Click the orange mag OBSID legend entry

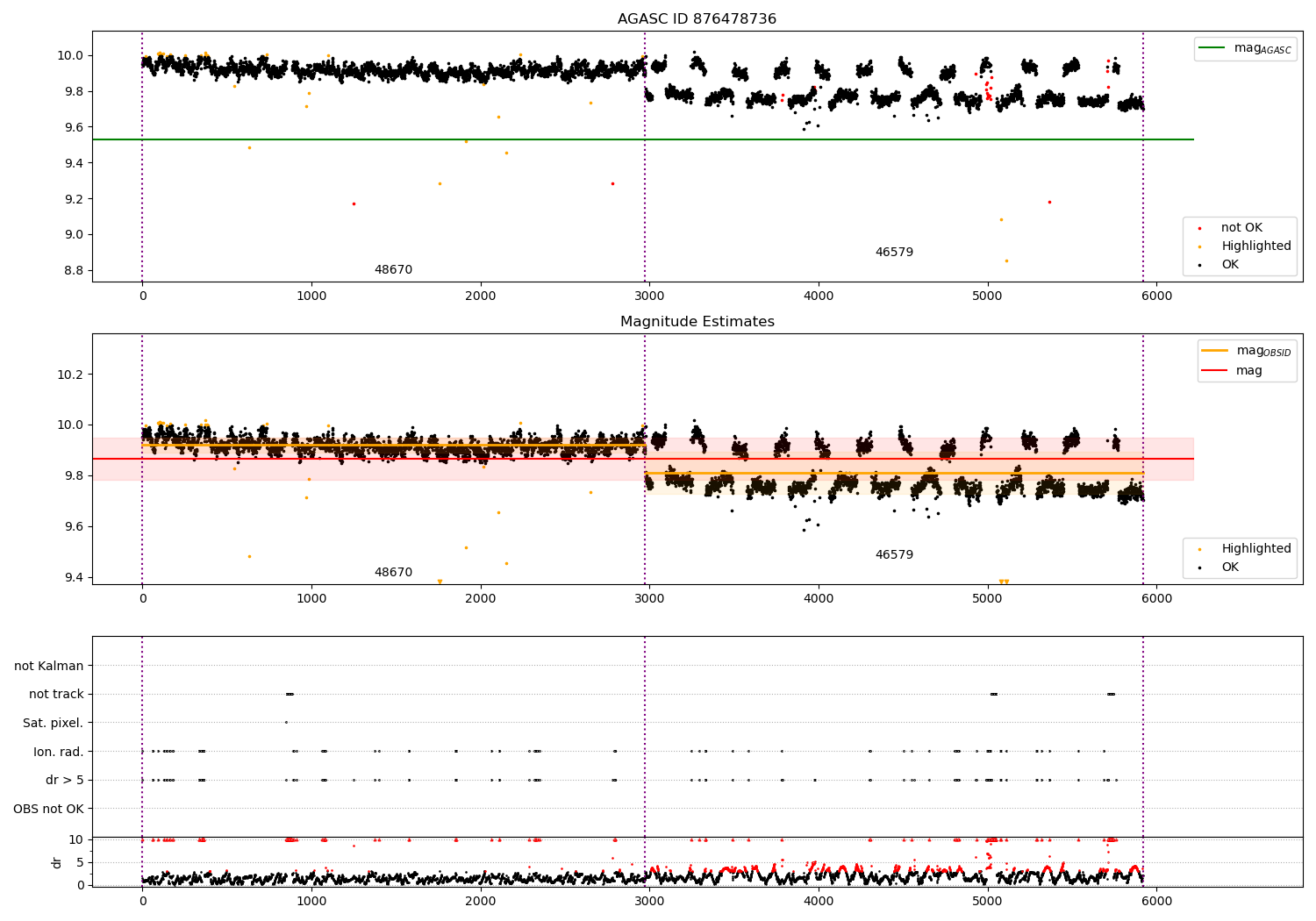[x=1247, y=351]
